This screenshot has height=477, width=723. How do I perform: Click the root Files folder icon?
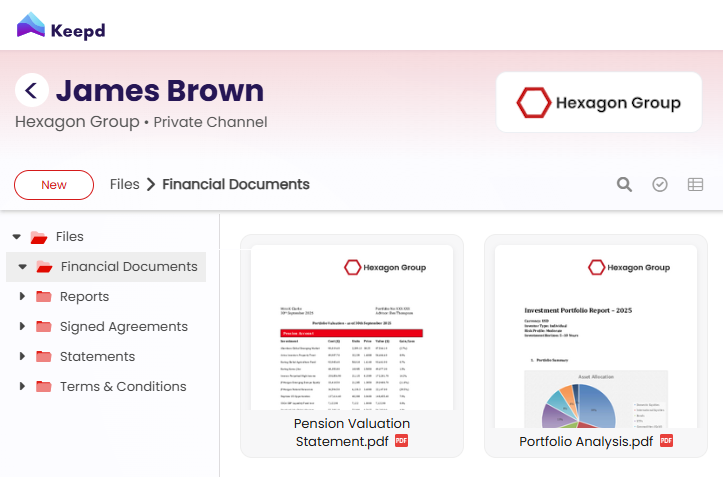[39, 237]
